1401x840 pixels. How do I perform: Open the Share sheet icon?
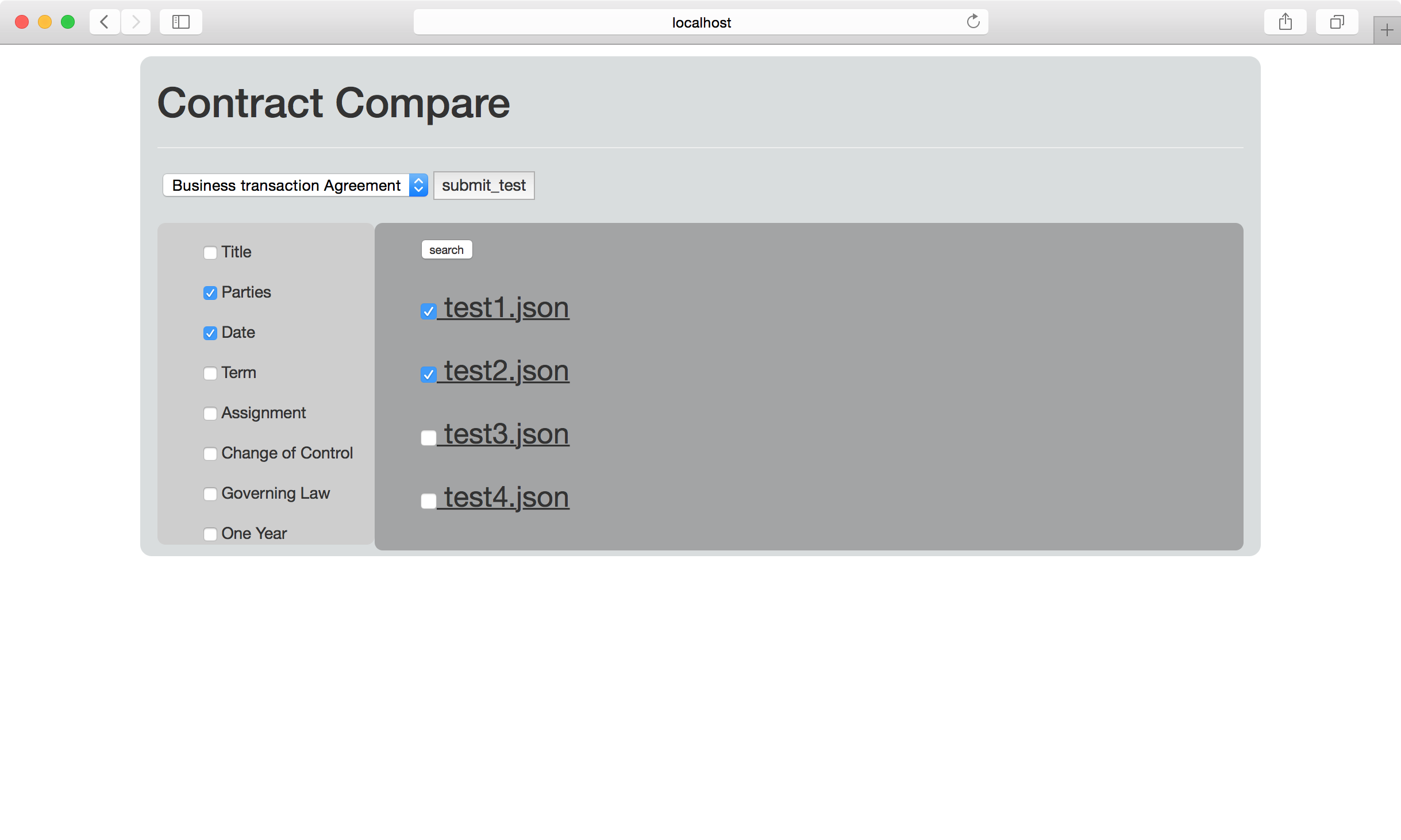[x=1285, y=22]
